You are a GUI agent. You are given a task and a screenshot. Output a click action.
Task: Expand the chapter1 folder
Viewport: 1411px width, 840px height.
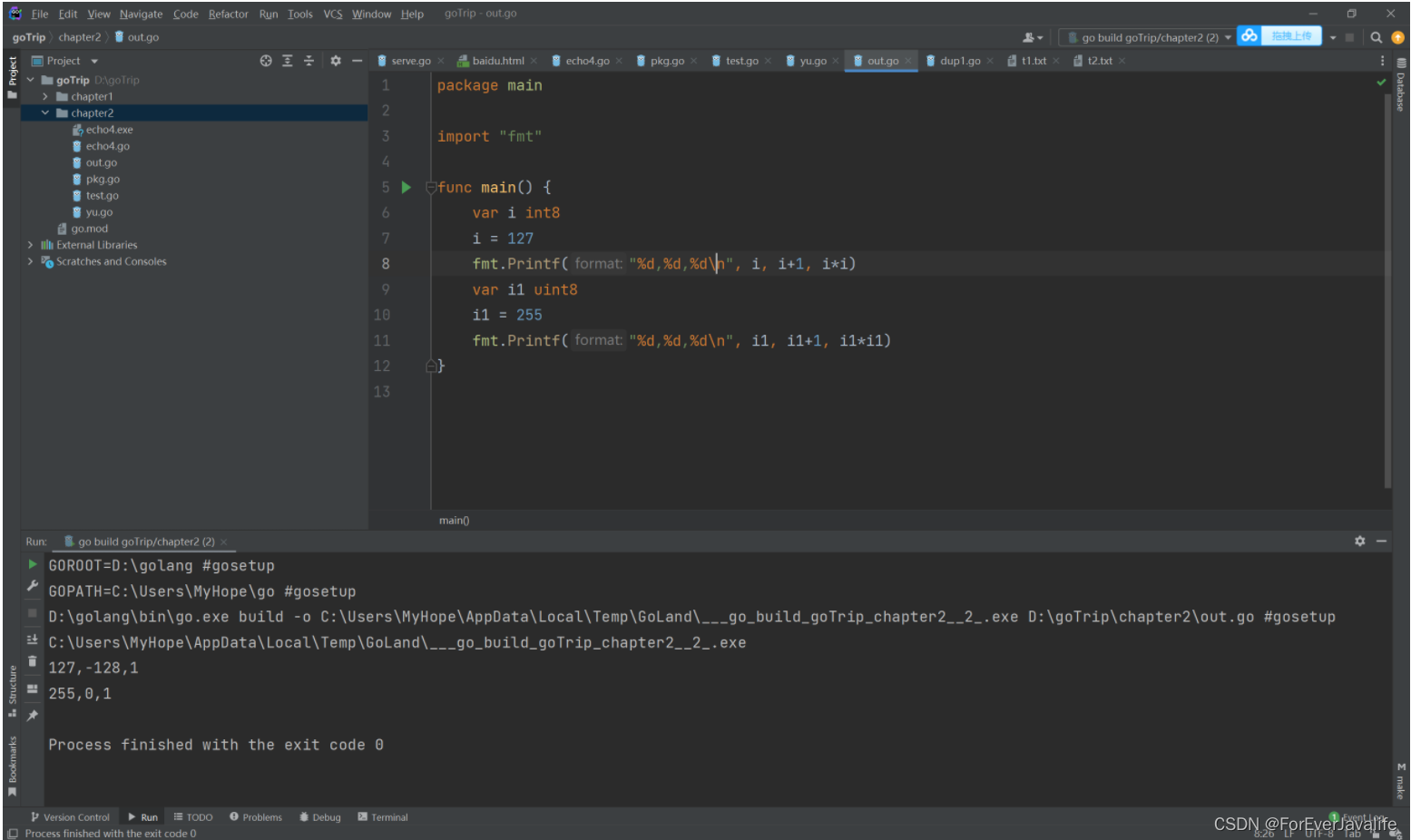pos(44,96)
